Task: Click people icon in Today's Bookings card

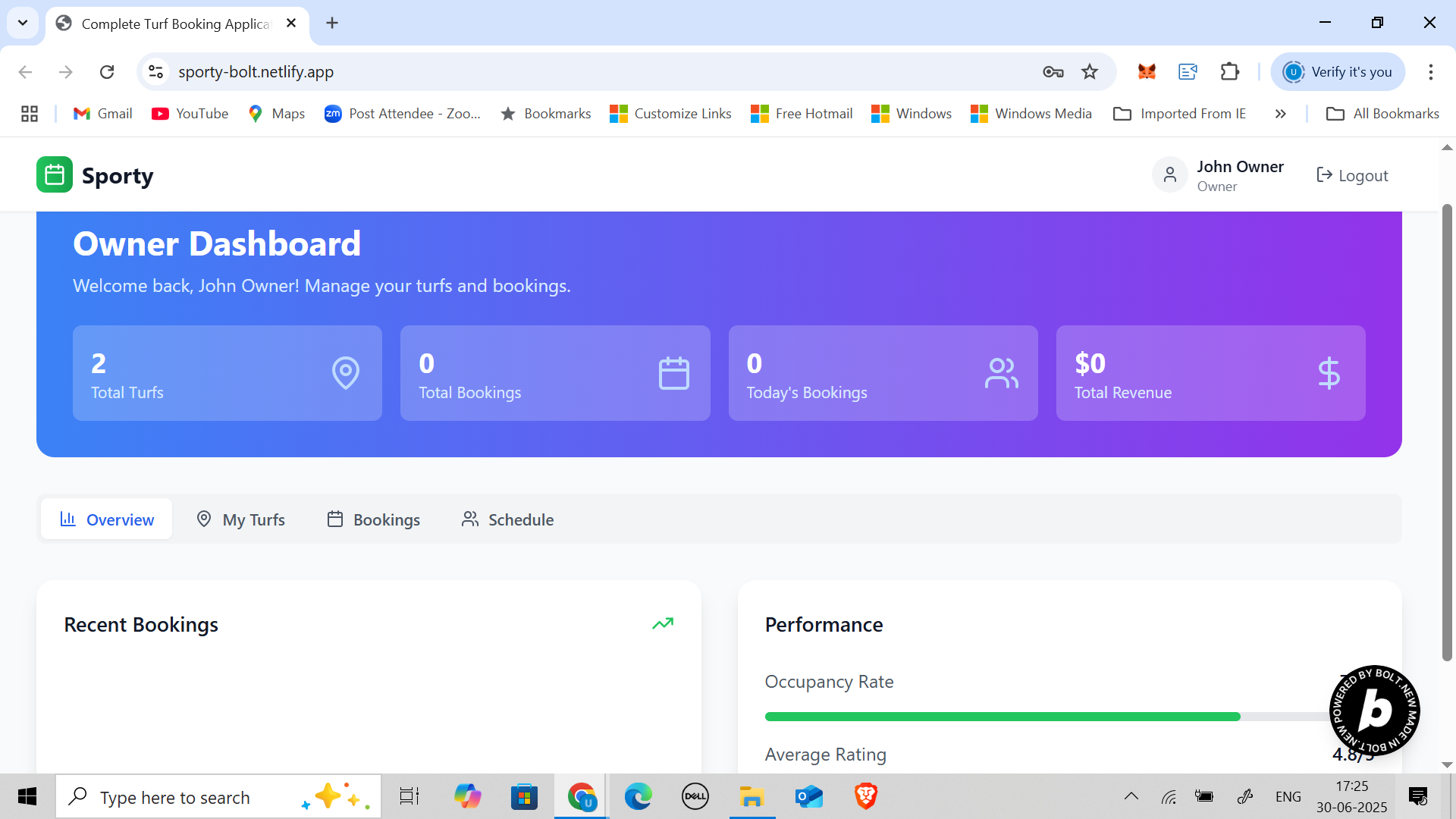Action: (1001, 373)
